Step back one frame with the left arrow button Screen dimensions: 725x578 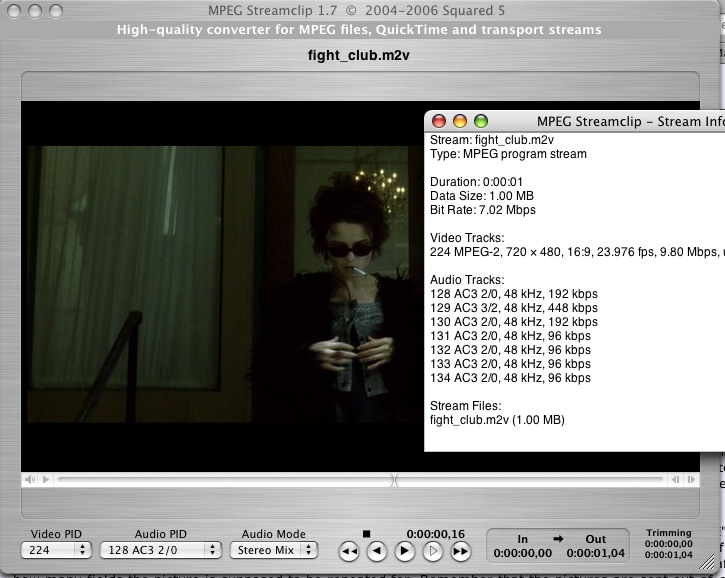tap(377, 551)
